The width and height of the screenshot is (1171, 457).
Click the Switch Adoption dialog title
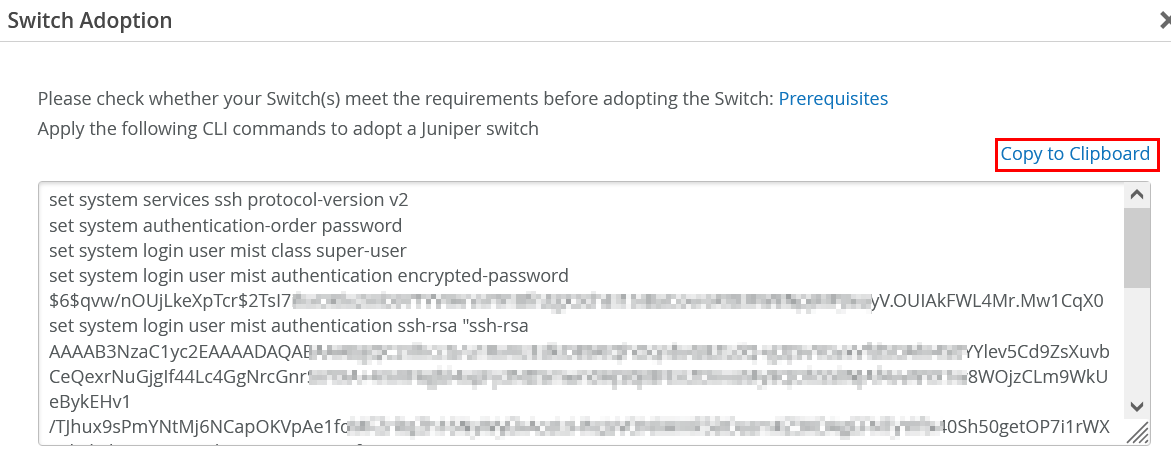[90, 20]
